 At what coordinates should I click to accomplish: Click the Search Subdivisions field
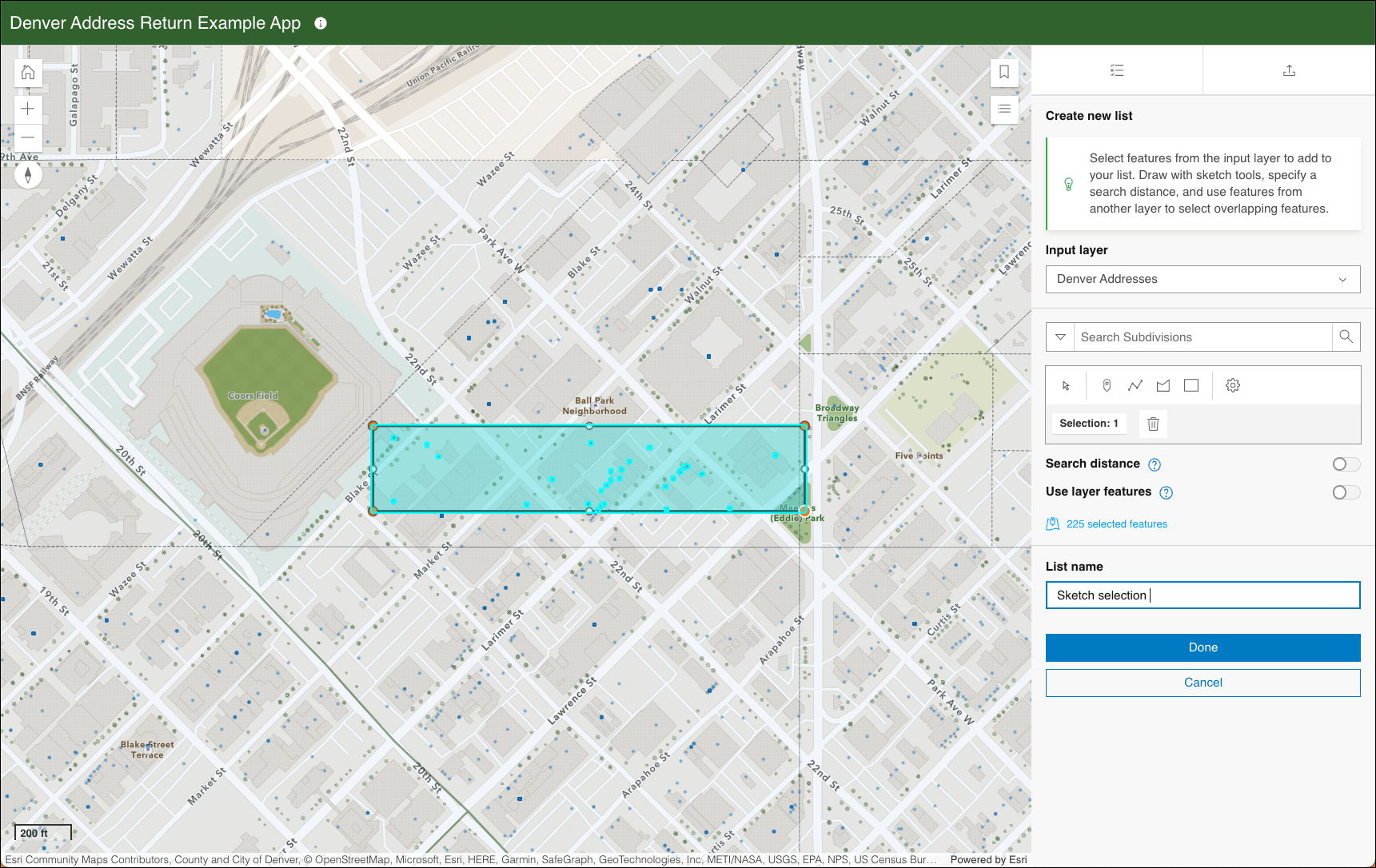click(x=1203, y=336)
